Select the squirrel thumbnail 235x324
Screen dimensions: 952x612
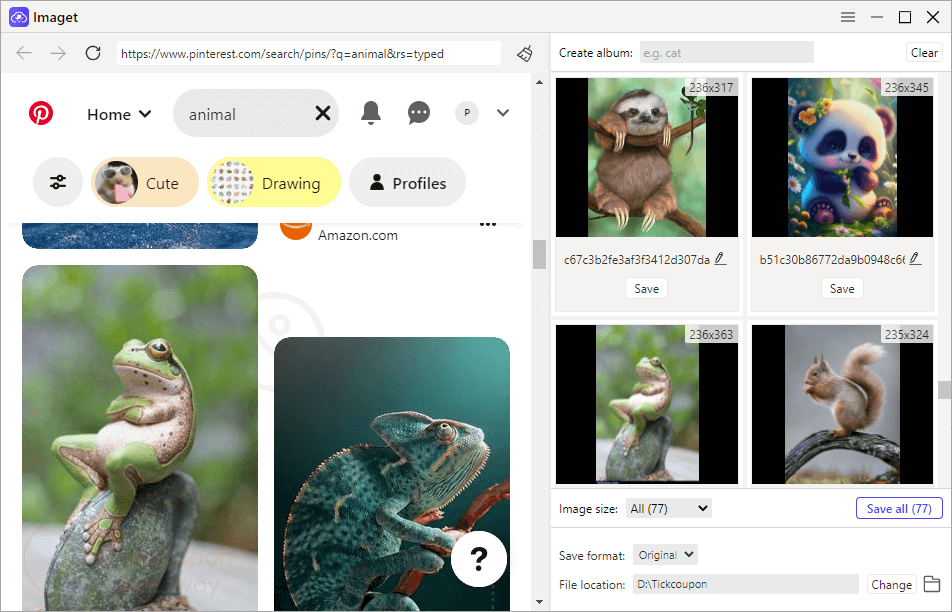pyautogui.click(x=842, y=404)
